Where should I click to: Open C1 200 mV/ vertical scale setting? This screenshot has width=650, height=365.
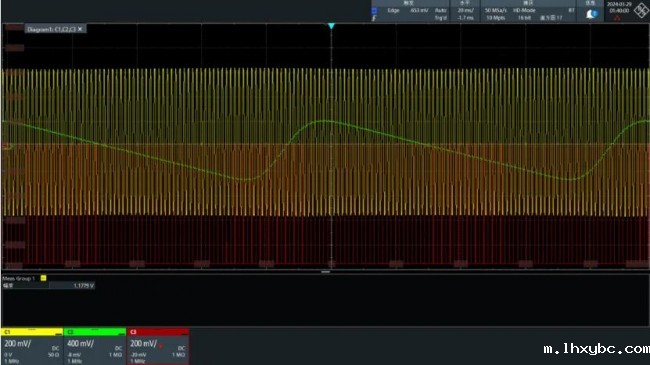(17, 344)
